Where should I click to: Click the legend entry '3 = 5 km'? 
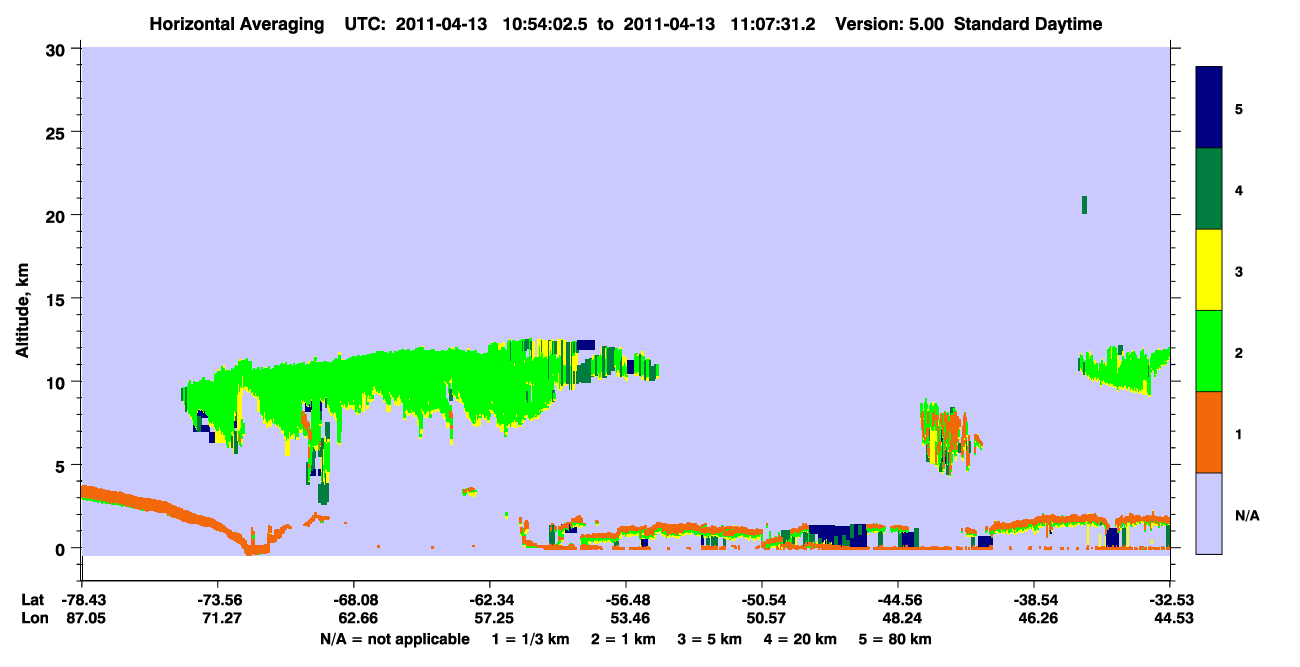coord(710,639)
